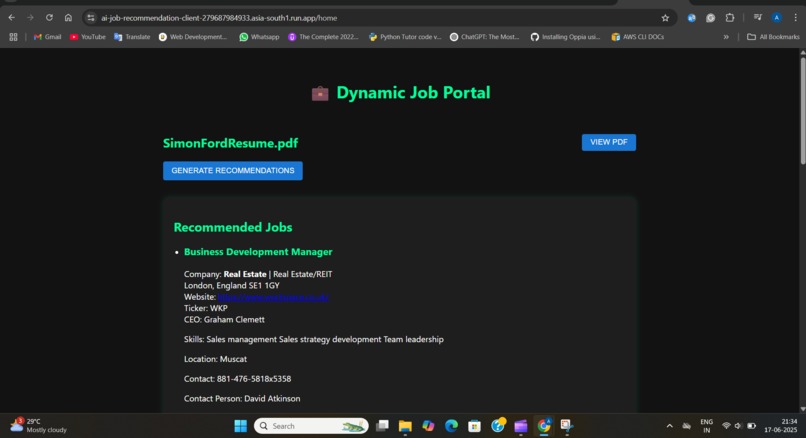The width and height of the screenshot is (806, 438).
Task: Reload the current page
Action: (x=49, y=17)
